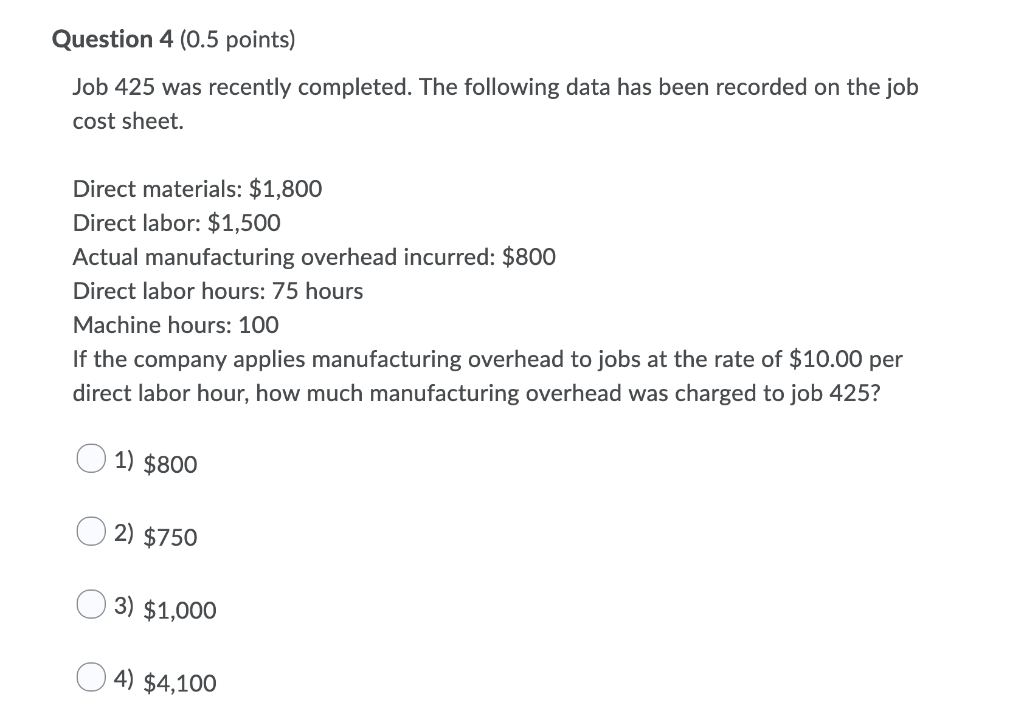Click the Machine hours 100 text
The width and height of the screenshot is (1024, 711).
coord(175,325)
